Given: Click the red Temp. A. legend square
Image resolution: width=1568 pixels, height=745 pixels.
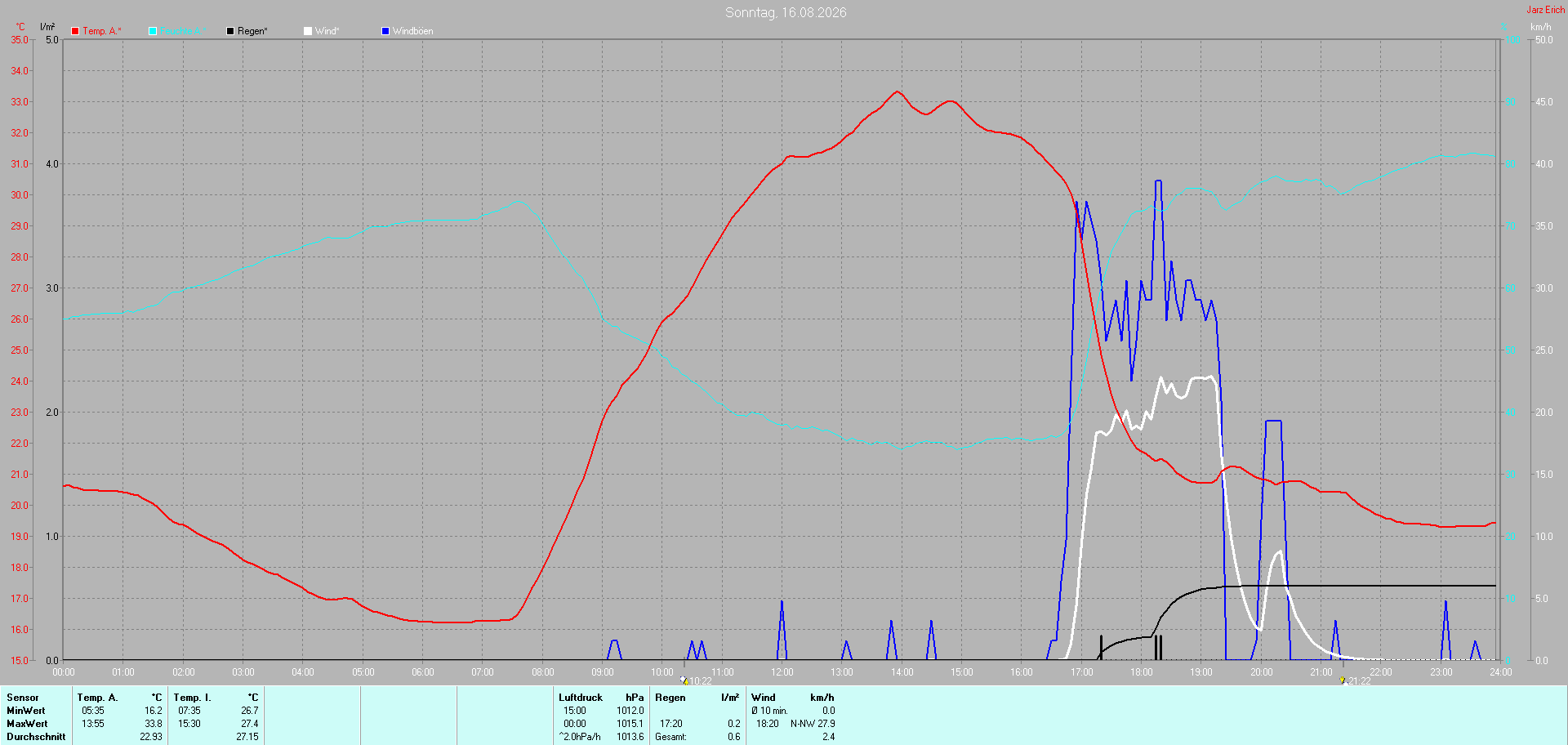Looking at the screenshot, I should 75,31.
